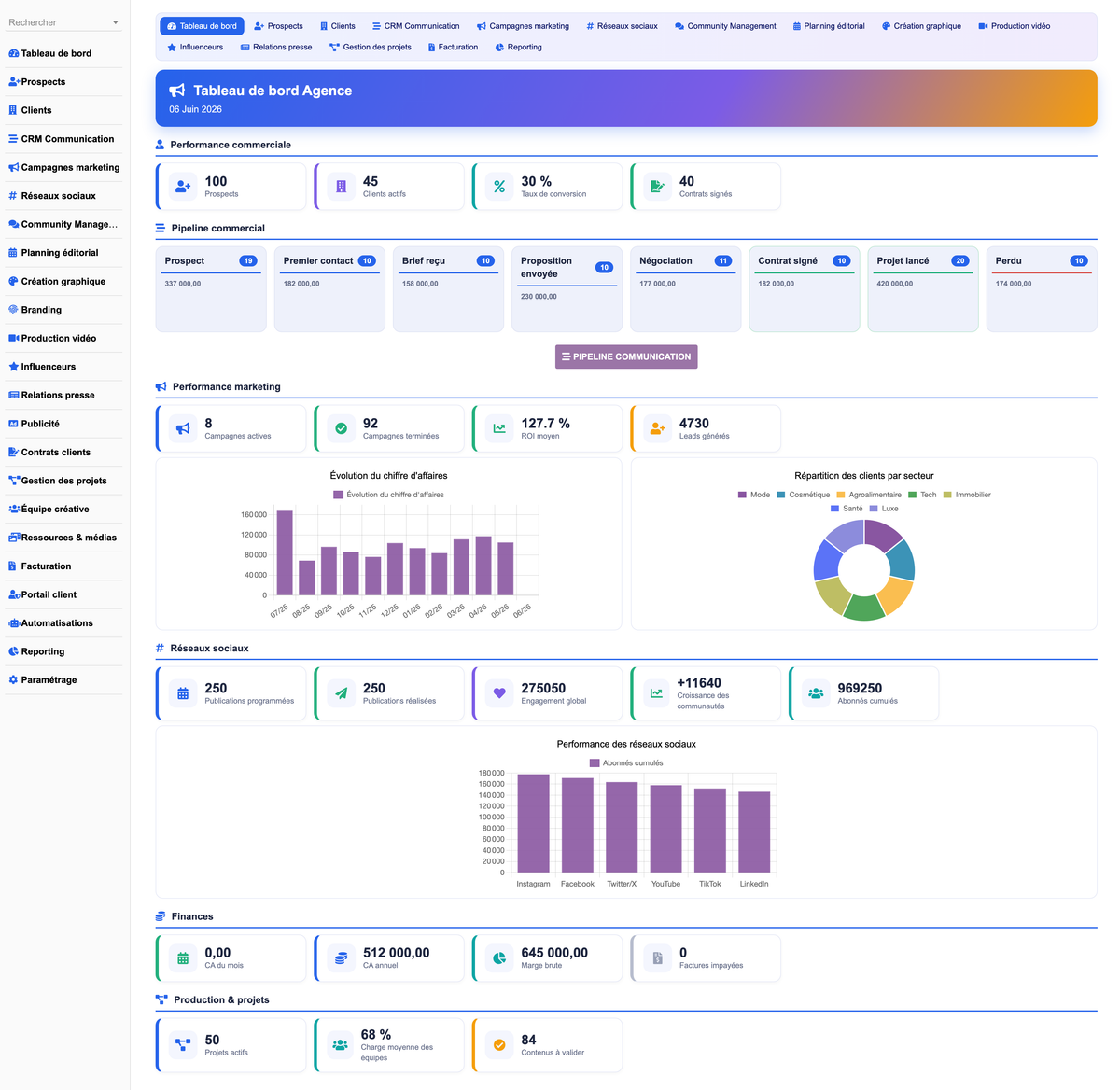Open the Perdu pipeline stage card

(1042, 289)
